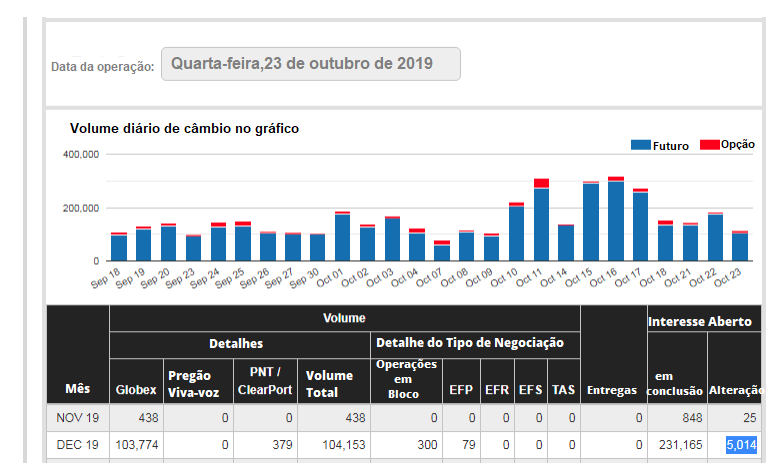
Task: Click the block trades value '300'
Action: 427,445
